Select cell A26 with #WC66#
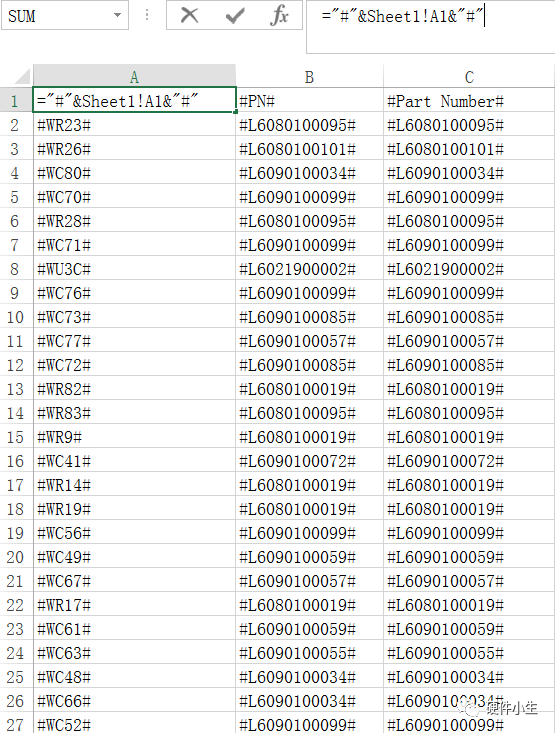 pyautogui.click(x=134, y=700)
